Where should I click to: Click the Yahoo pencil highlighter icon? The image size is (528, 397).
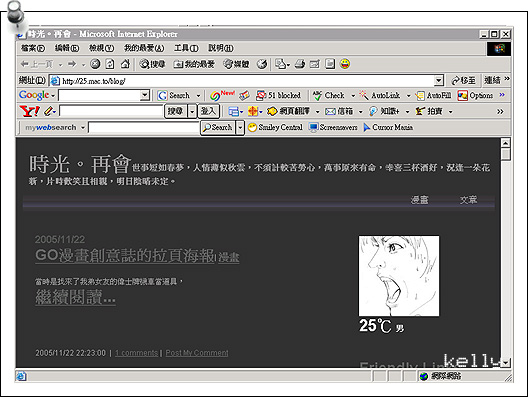tap(48, 111)
